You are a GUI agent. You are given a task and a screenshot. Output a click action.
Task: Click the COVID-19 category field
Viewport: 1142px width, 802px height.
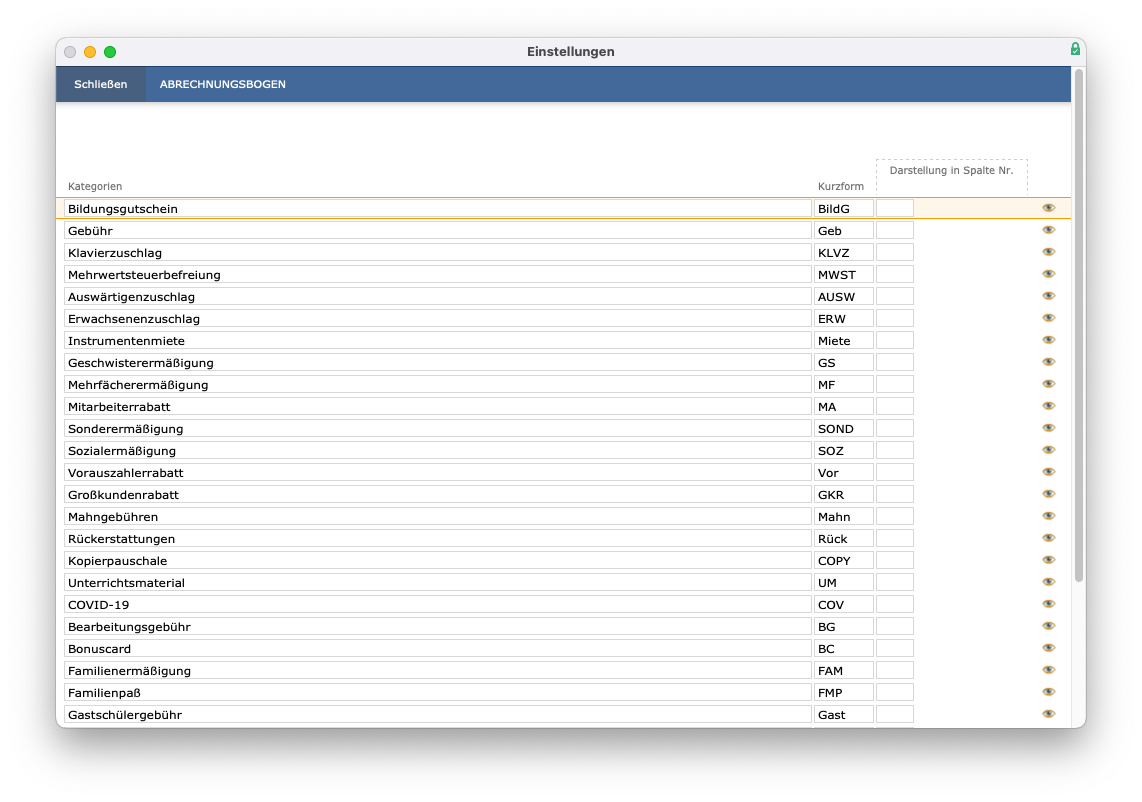(x=438, y=605)
